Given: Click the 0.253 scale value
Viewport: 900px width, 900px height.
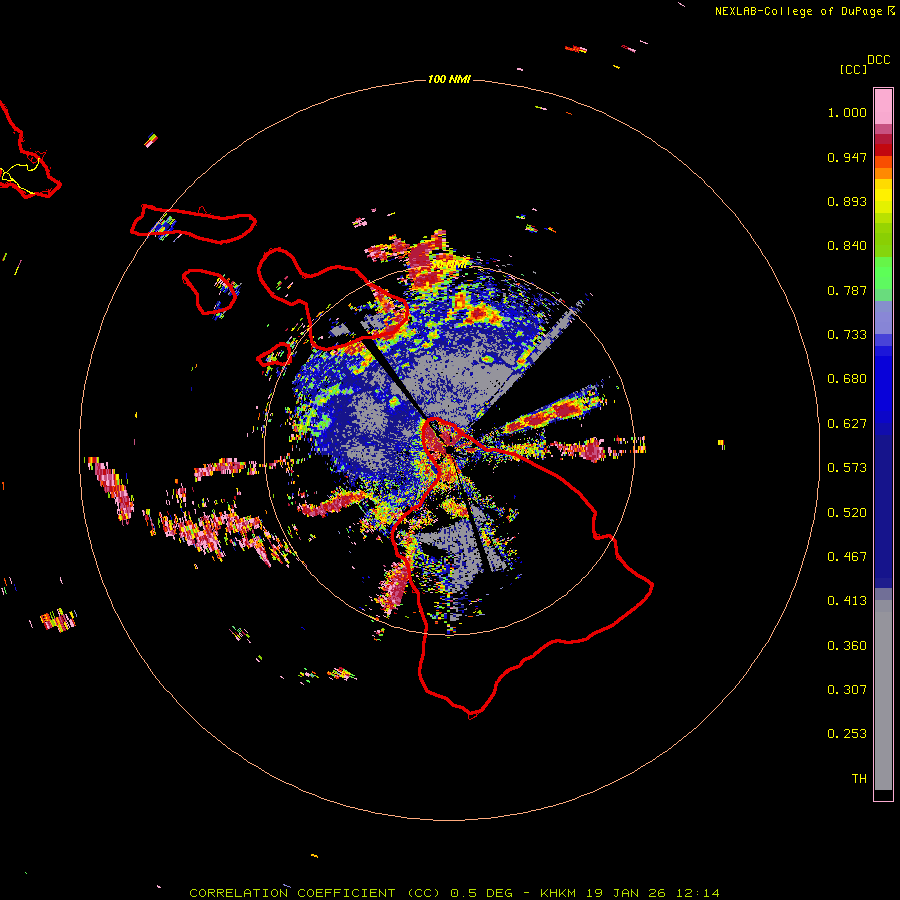Looking at the screenshot, I should click(x=847, y=734).
